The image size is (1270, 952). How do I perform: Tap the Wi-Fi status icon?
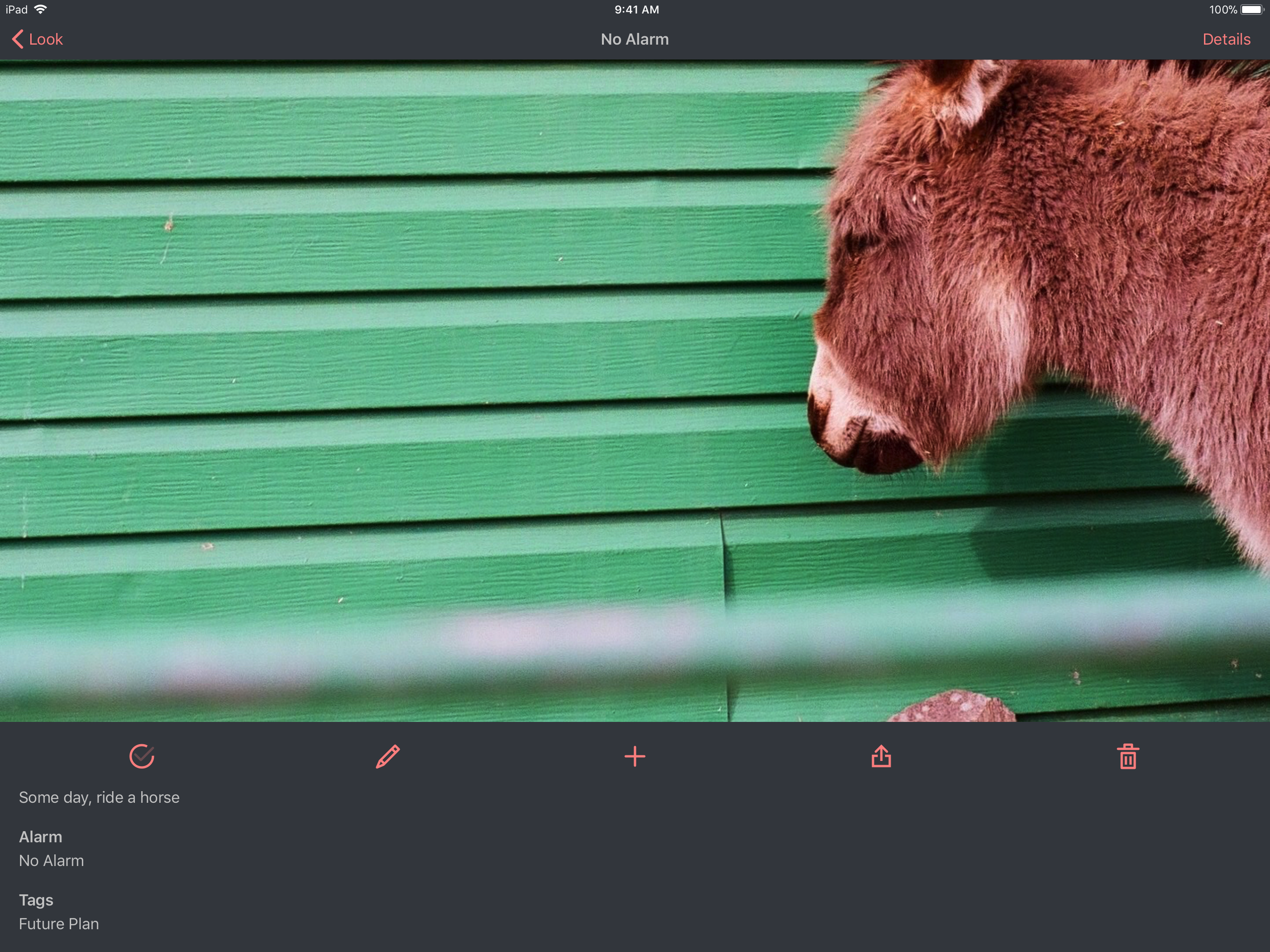pyautogui.click(x=41, y=9)
